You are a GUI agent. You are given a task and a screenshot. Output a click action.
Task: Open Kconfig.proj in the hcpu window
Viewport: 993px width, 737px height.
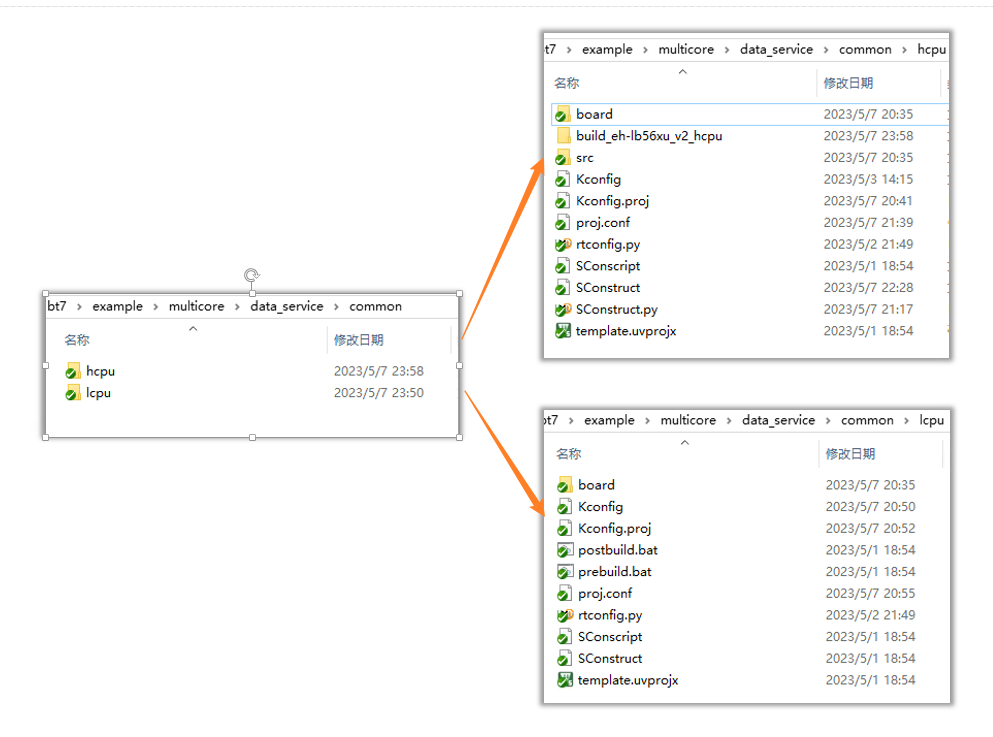tap(612, 201)
